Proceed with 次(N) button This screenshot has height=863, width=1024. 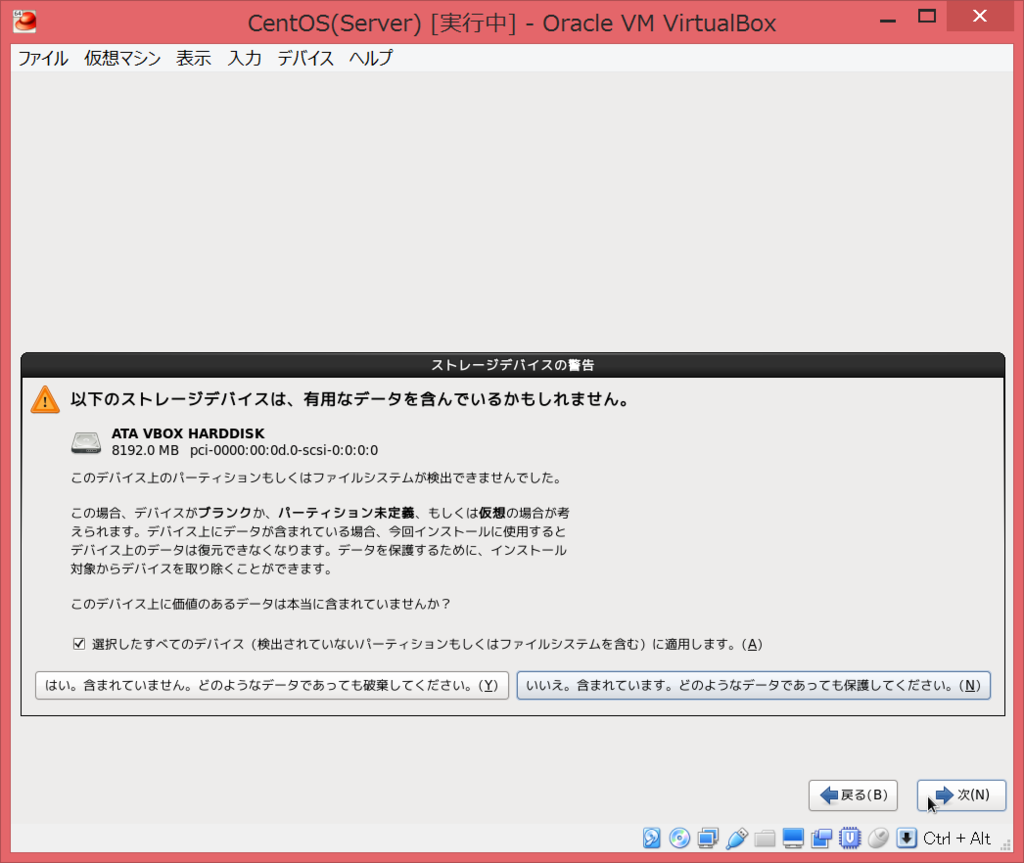click(x=961, y=795)
